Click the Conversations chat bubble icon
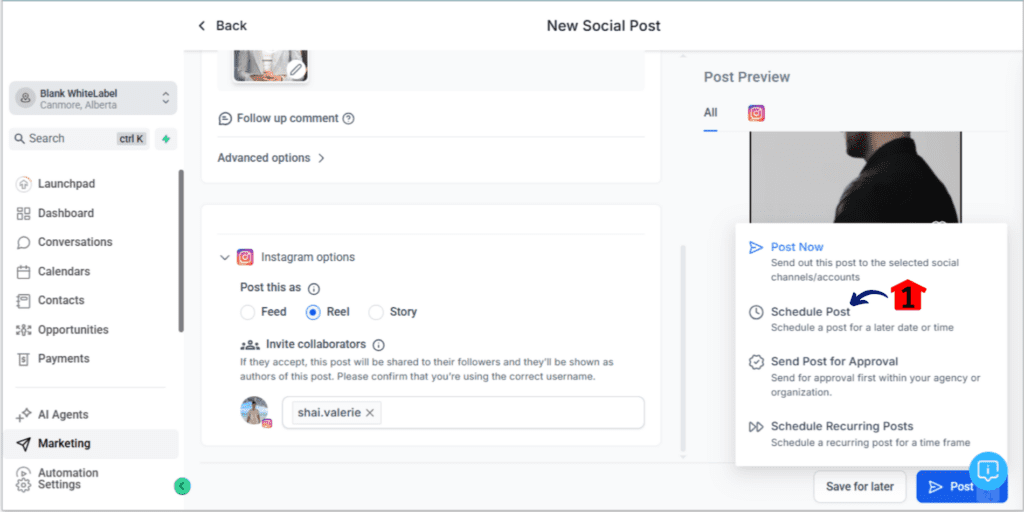Screen dimensions: 1024x512 pyautogui.click(x=24, y=242)
